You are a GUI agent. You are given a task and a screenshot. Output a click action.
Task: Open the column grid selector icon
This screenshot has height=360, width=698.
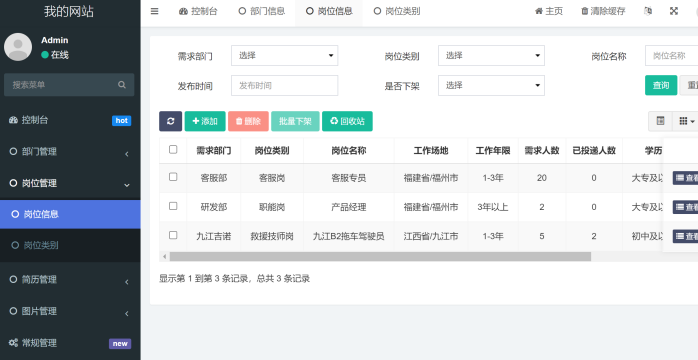point(686,121)
